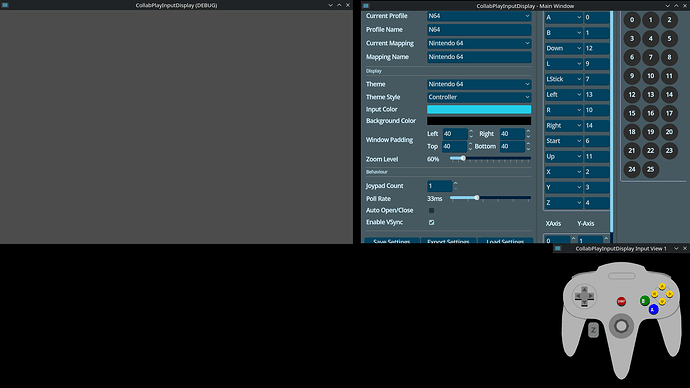Toggle the Auto Open/Close checkbox

(431, 211)
